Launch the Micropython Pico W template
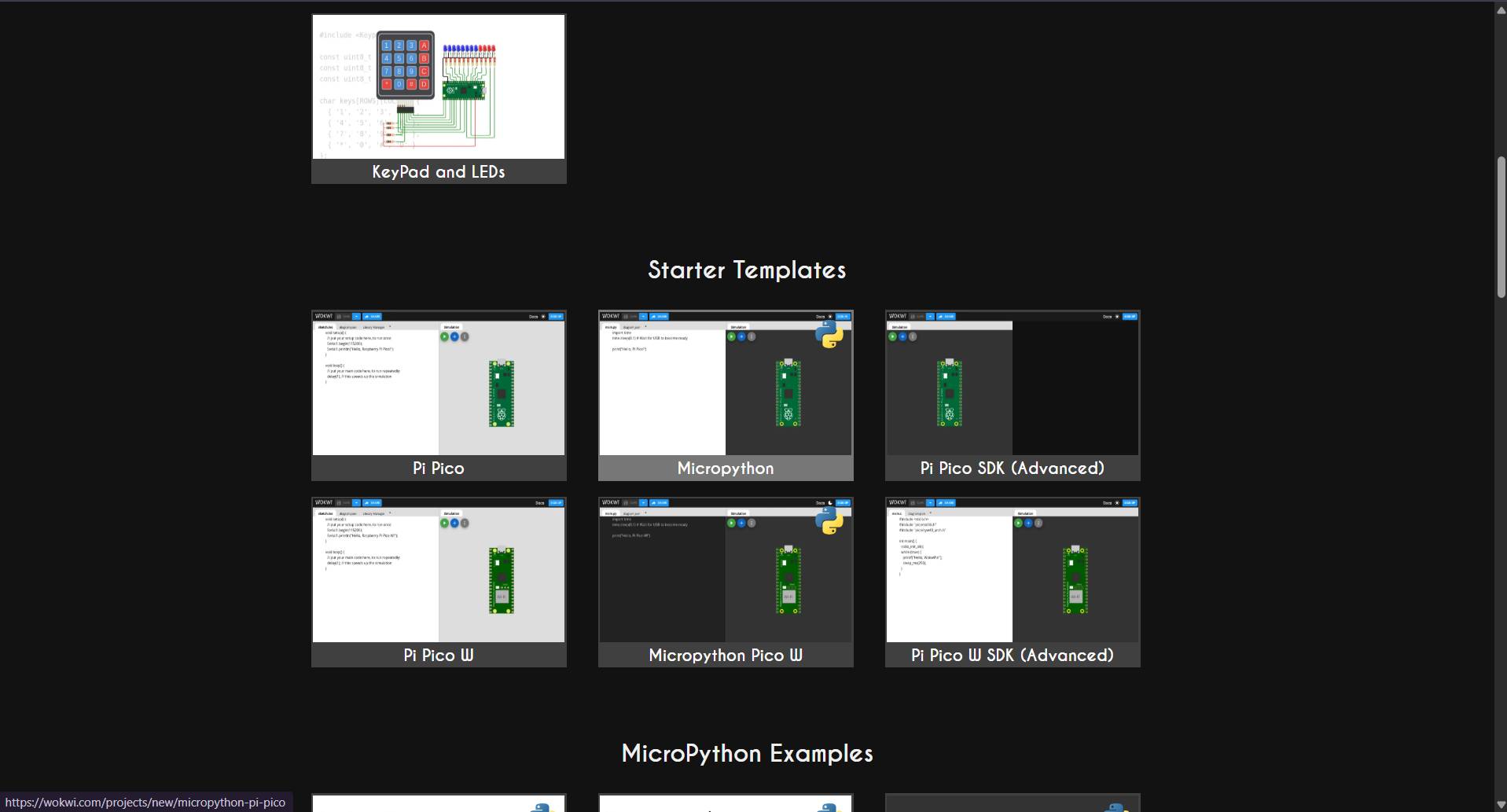 click(x=726, y=582)
